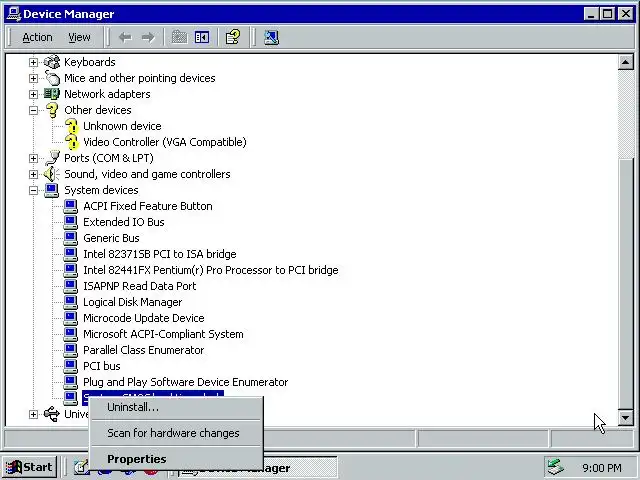This screenshot has height=480, width=640.
Task: Click the Video Controller warning icon
Action: coord(71,142)
